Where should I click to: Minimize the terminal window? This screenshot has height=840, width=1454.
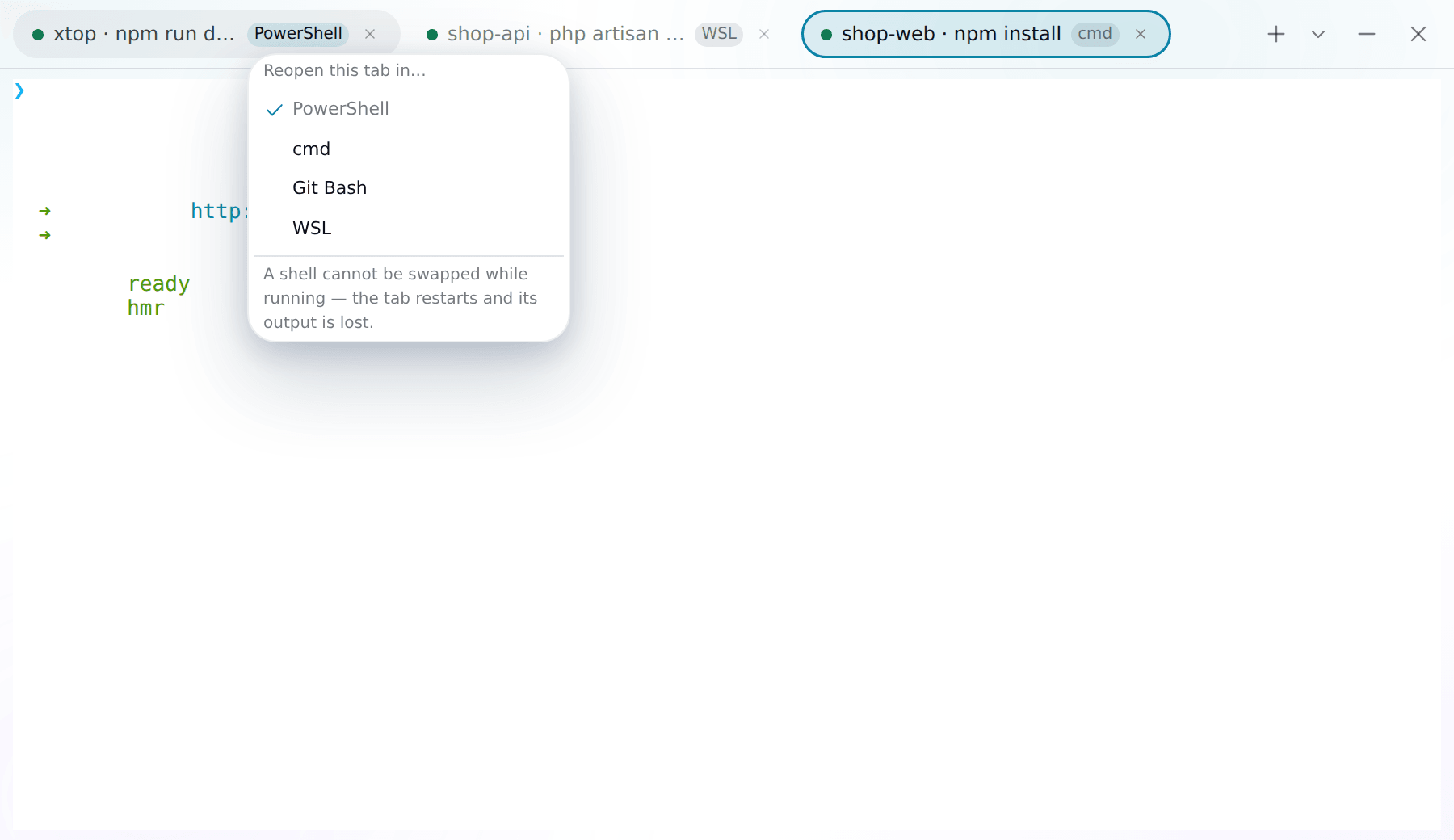[1367, 34]
